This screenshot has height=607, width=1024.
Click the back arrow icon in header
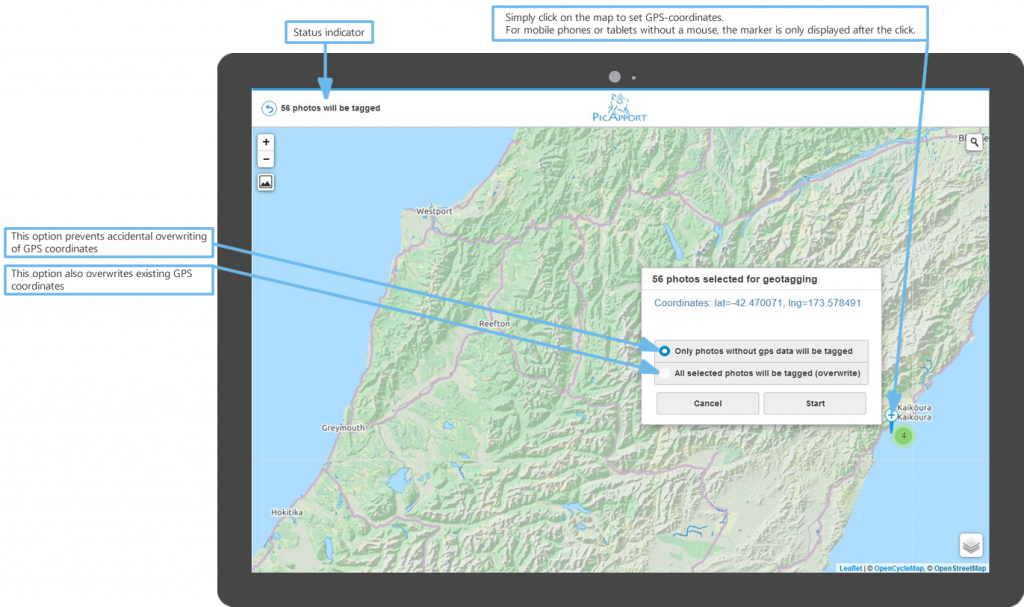tap(268, 109)
